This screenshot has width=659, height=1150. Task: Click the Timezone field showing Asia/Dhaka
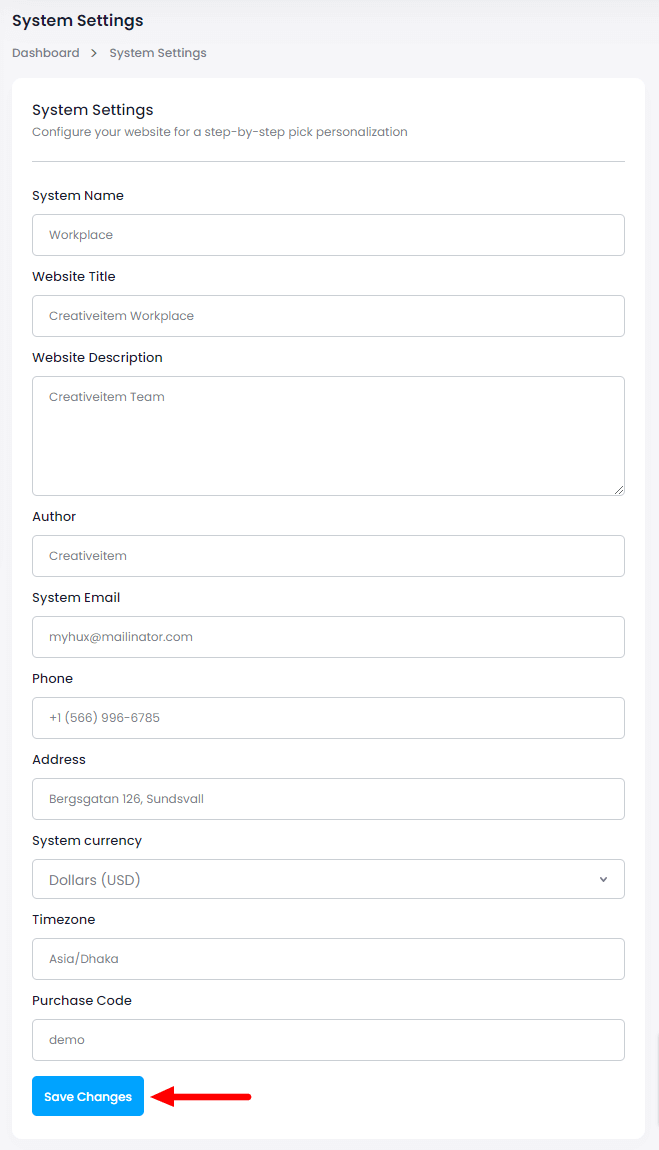328,959
